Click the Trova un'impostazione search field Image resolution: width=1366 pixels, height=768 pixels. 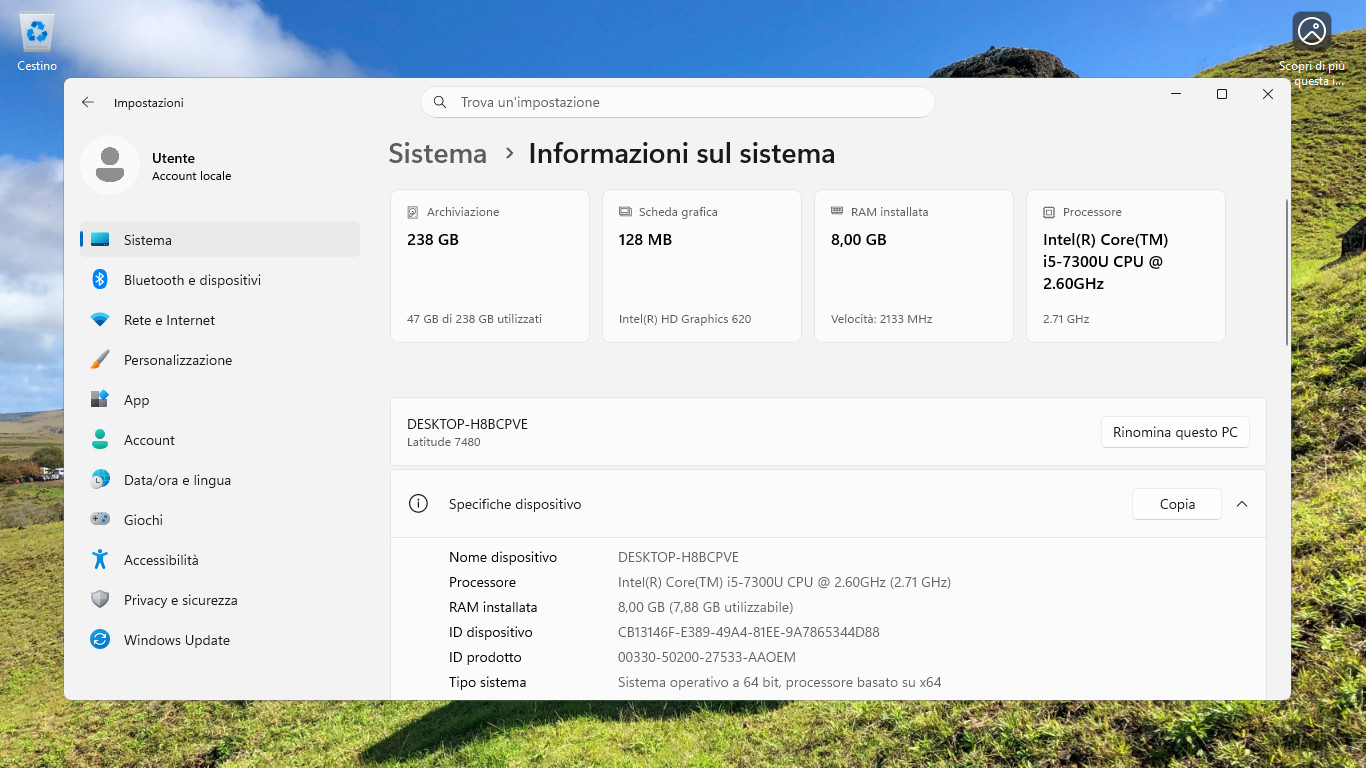(x=678, y=102)
